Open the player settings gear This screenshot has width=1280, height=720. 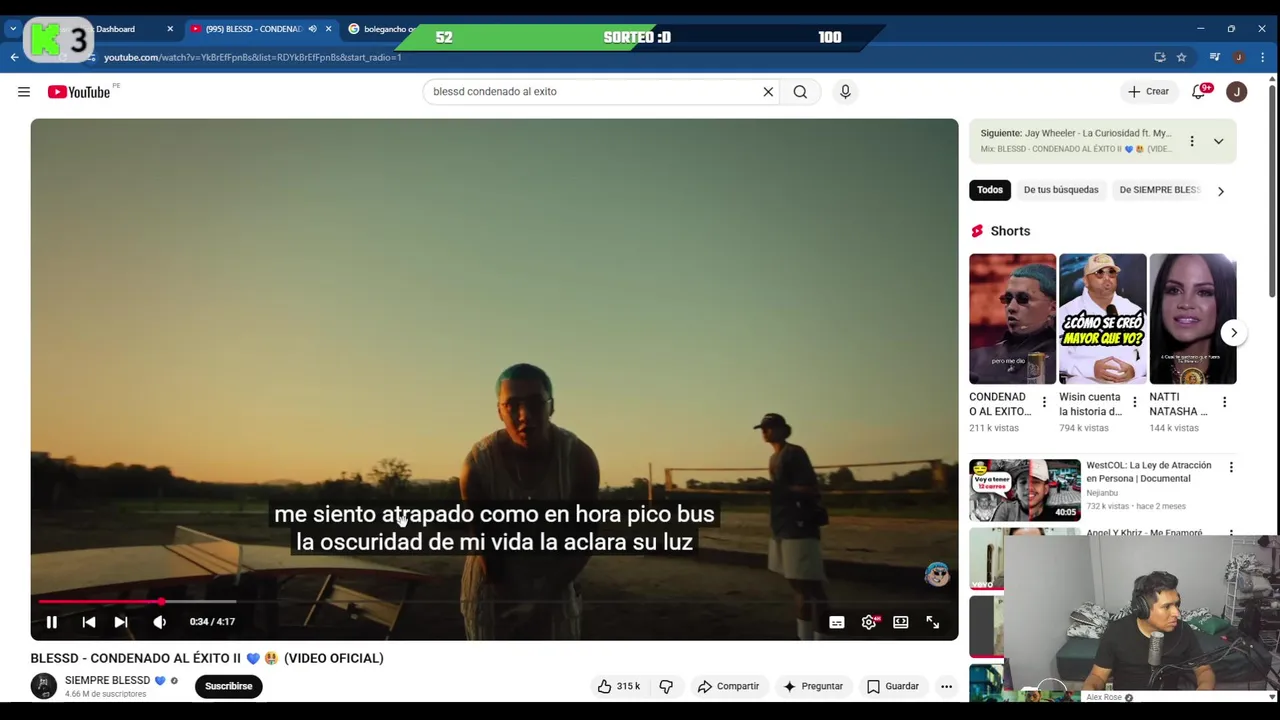(x=869, y=622)
